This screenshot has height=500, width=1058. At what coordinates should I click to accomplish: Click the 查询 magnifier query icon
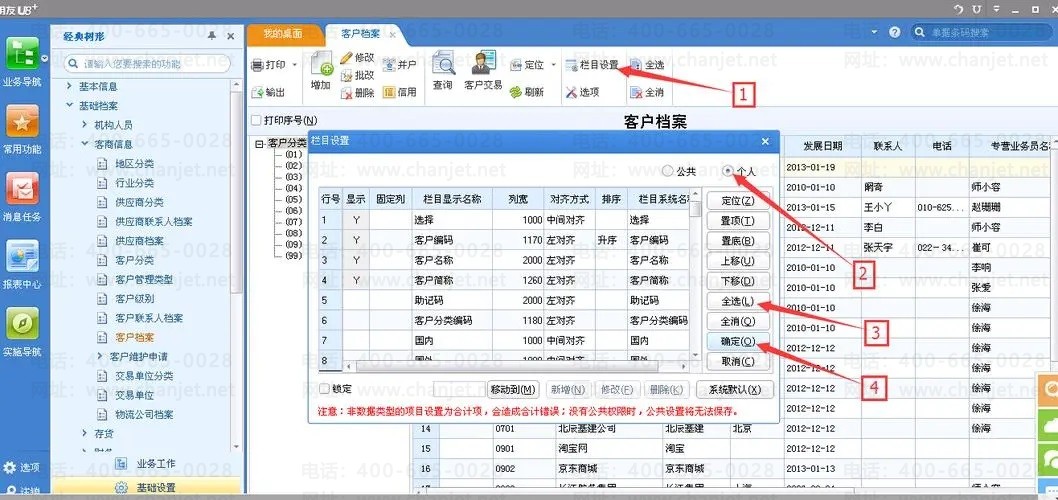tap(443, 63)
